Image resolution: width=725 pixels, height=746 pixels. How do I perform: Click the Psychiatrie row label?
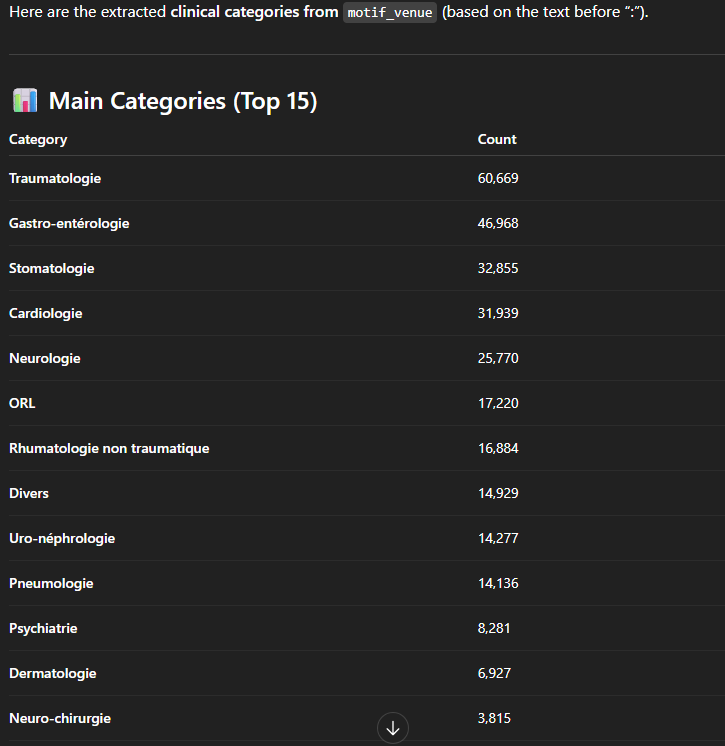click(43, 628)
